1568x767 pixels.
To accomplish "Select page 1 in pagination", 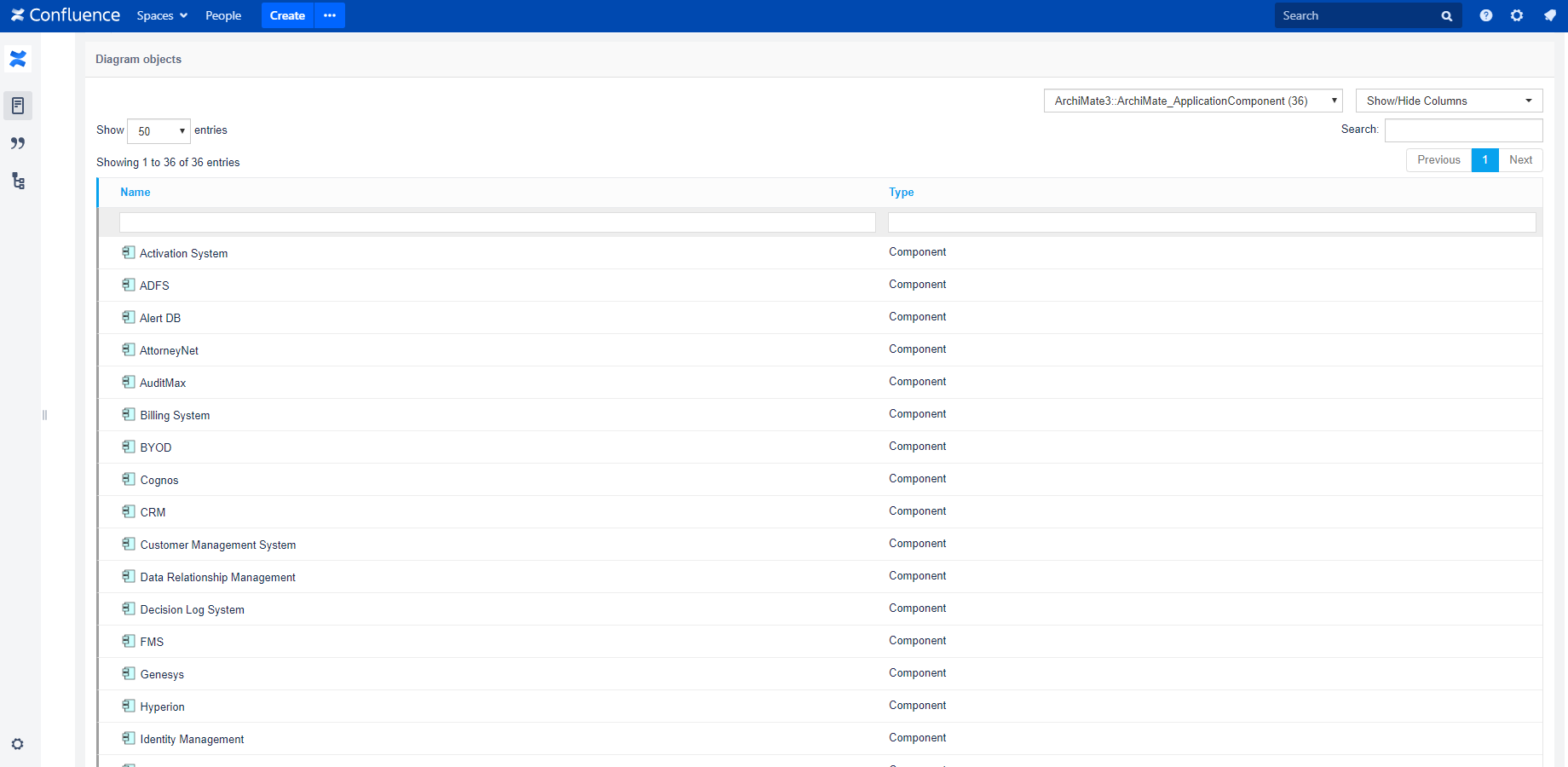I will coord(1484,160).
